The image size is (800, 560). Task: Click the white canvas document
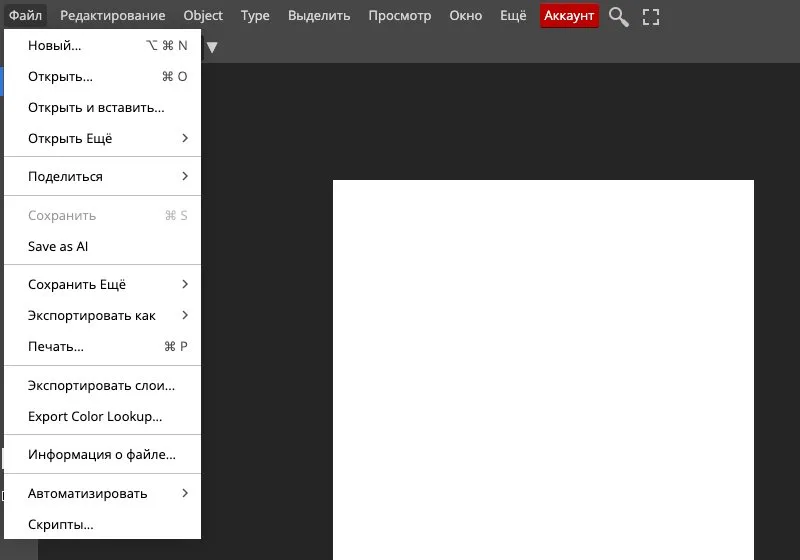(543, 370)
